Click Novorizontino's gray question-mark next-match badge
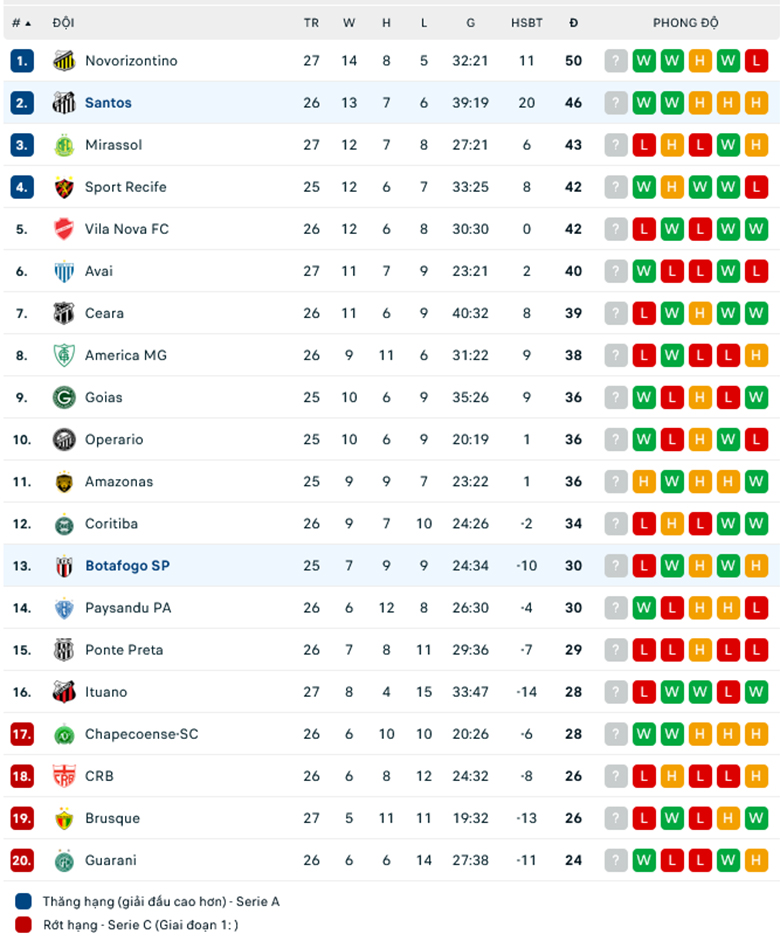 tap(616, 61)
